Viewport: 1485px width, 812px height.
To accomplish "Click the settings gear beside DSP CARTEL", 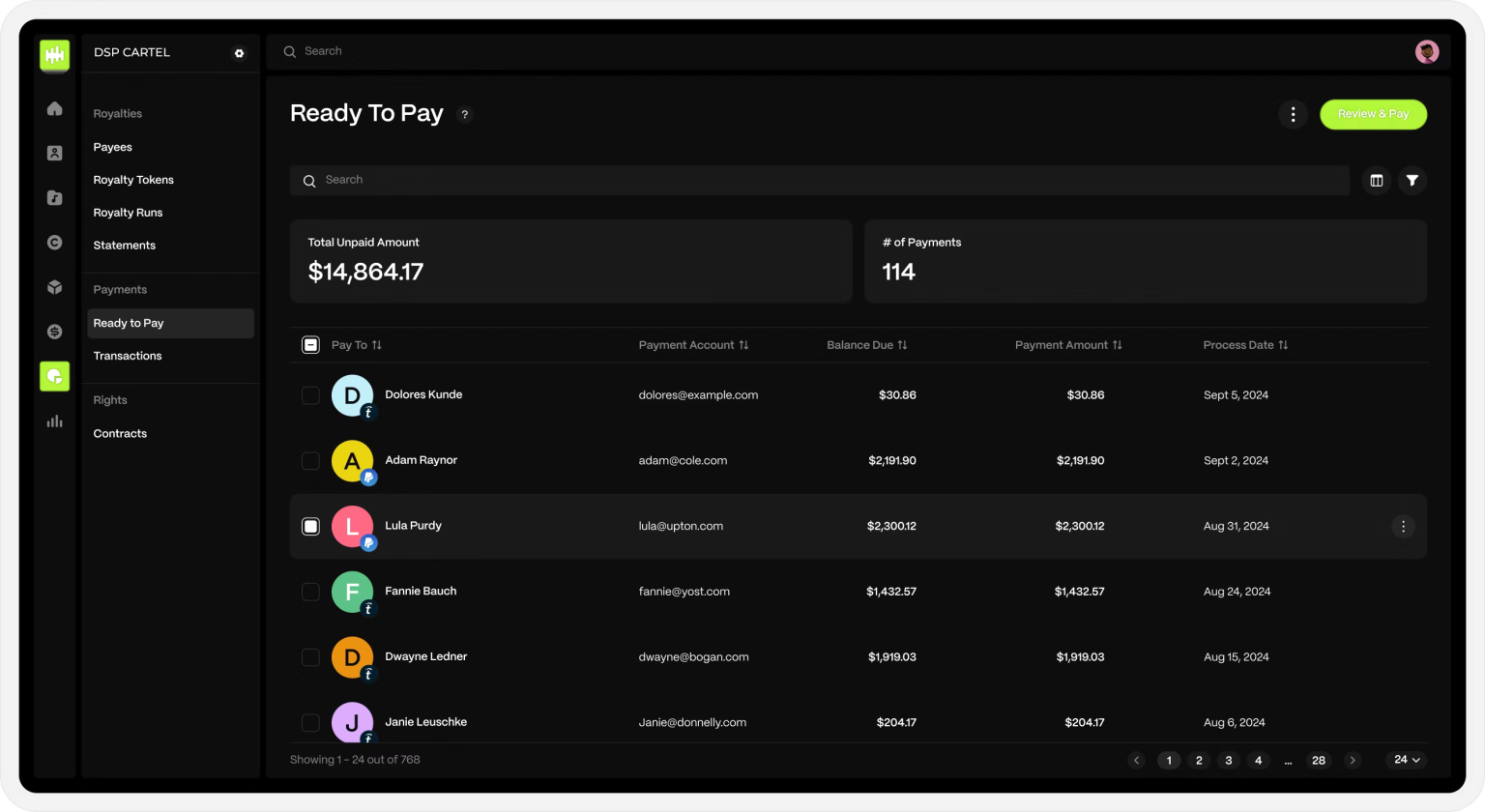I will click(x=240, y=53).
